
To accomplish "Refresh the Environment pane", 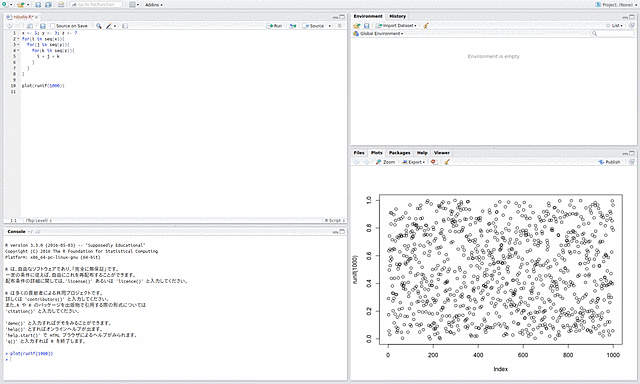I will tap(631, 25).
